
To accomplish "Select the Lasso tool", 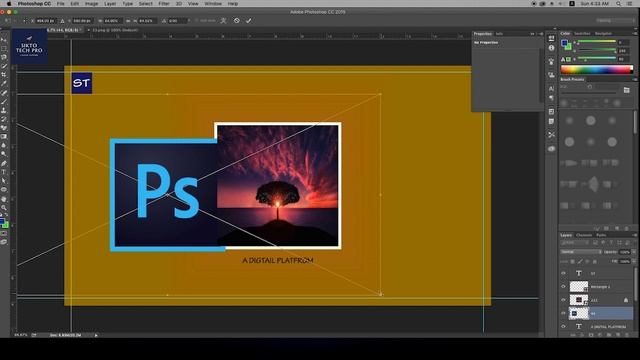I will [4, 57].
